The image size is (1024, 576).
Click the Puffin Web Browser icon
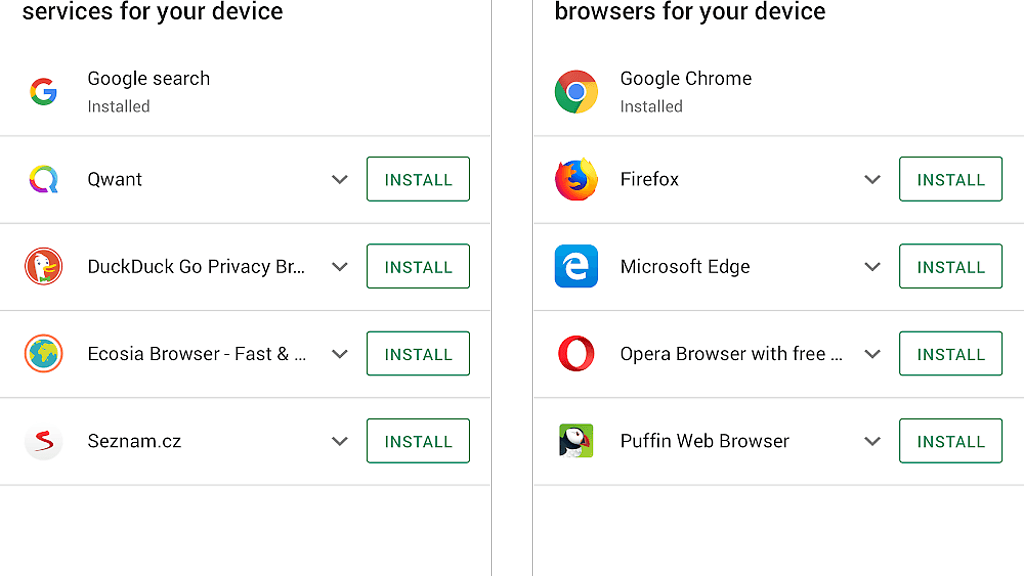576,441
